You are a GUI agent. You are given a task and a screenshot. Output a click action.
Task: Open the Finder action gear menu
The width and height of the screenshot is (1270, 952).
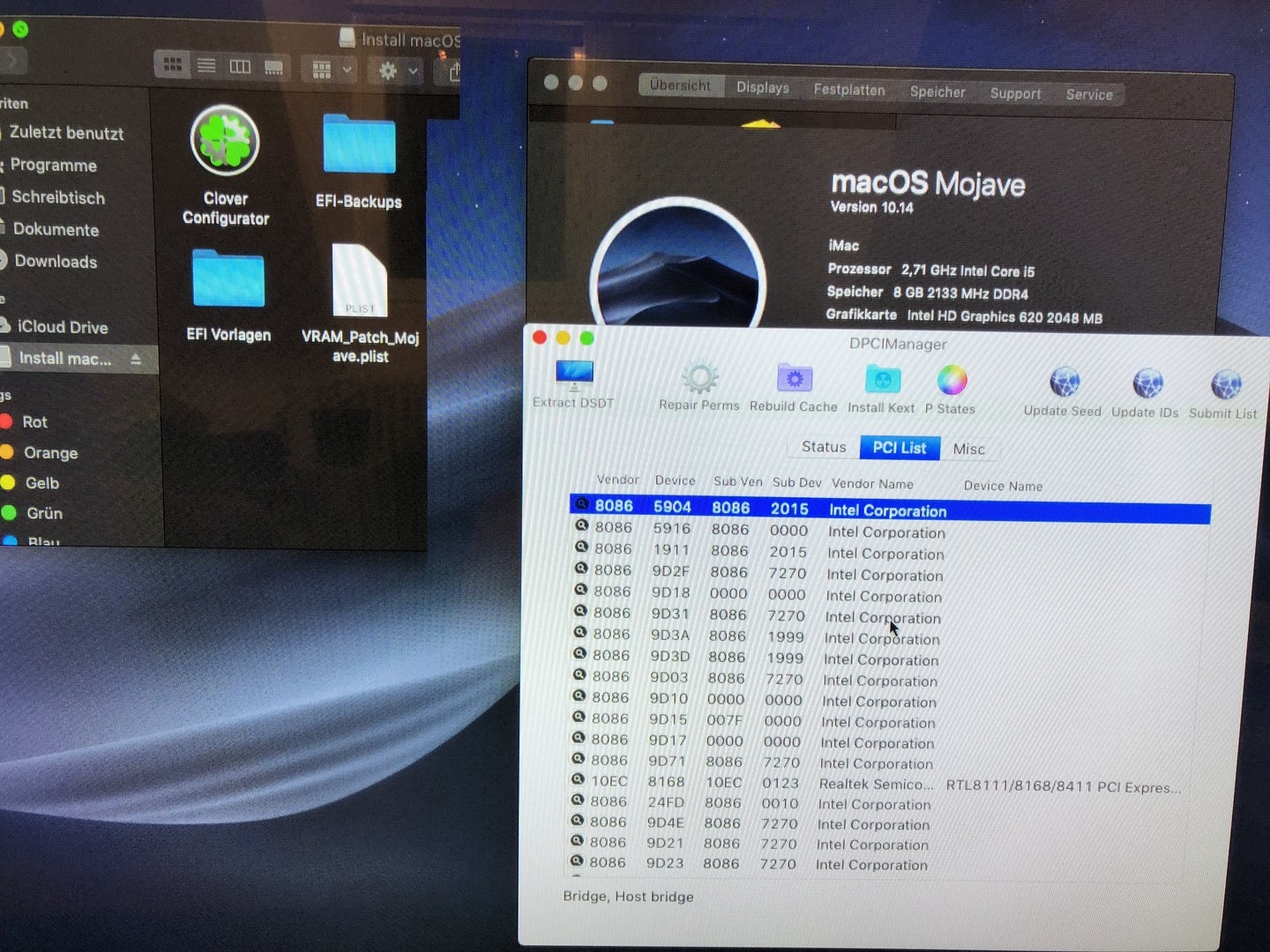coord(397,71)
